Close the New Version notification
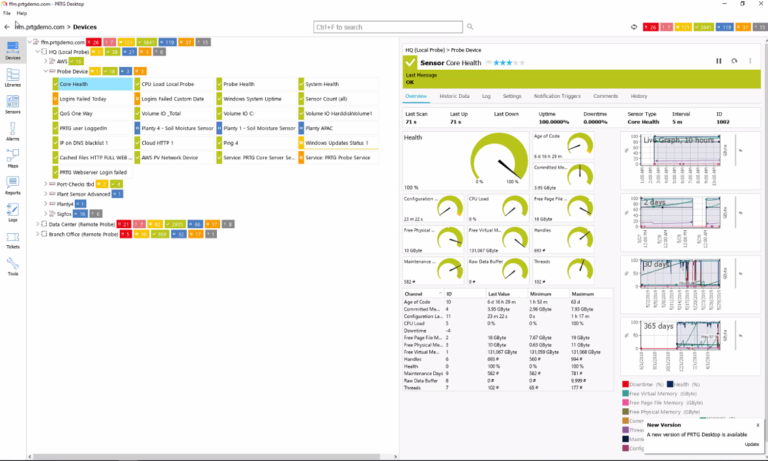Screen dimensions: 768x461 coord(758,425)
